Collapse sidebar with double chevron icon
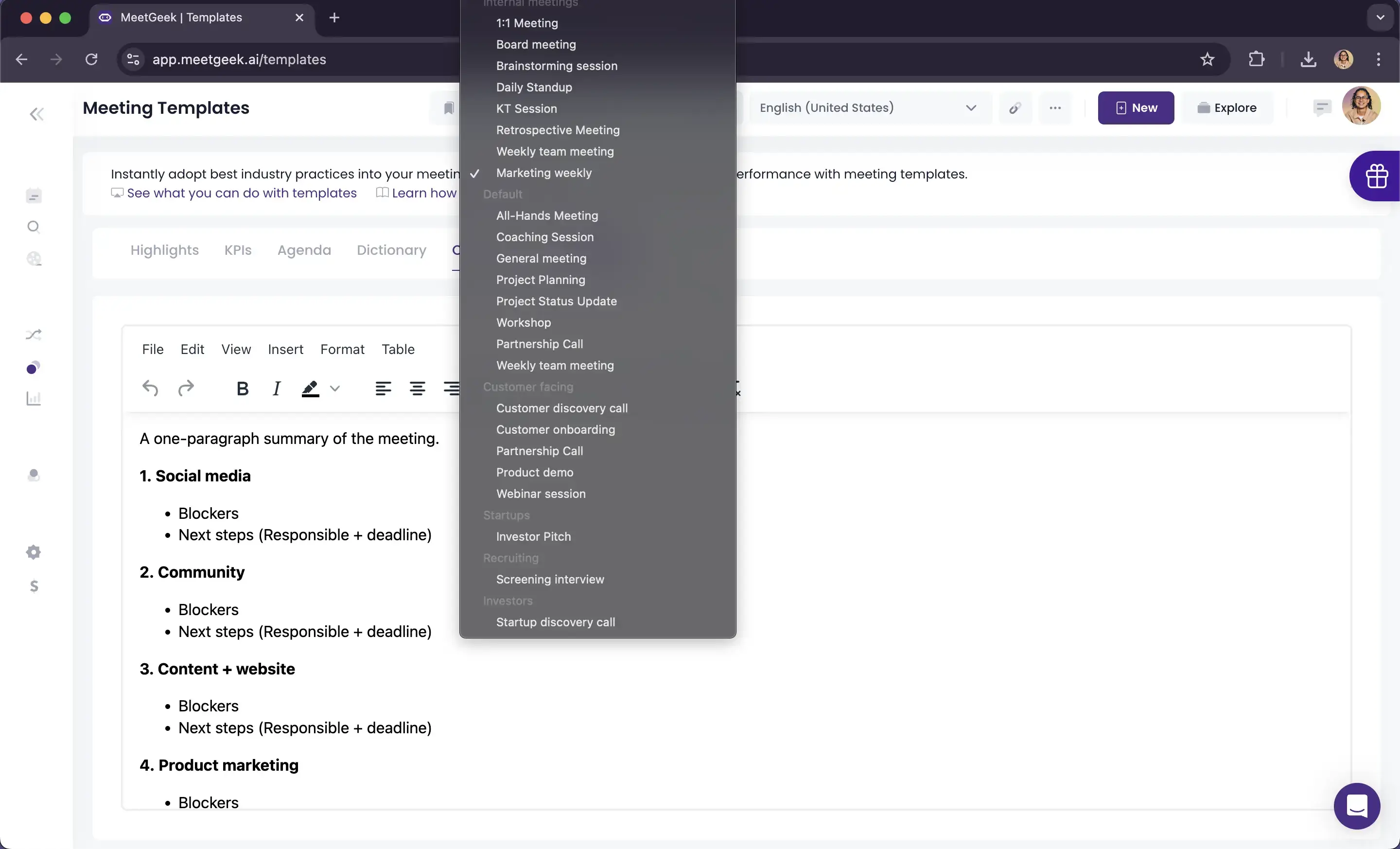This screenshot has width=1400, height=849. pyautogui.click(x=36, y=114)
